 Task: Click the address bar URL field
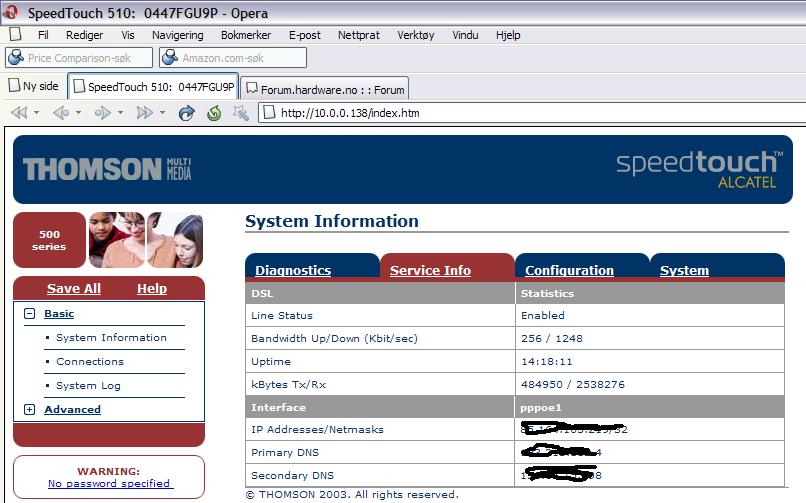click(x=532, y=113)
